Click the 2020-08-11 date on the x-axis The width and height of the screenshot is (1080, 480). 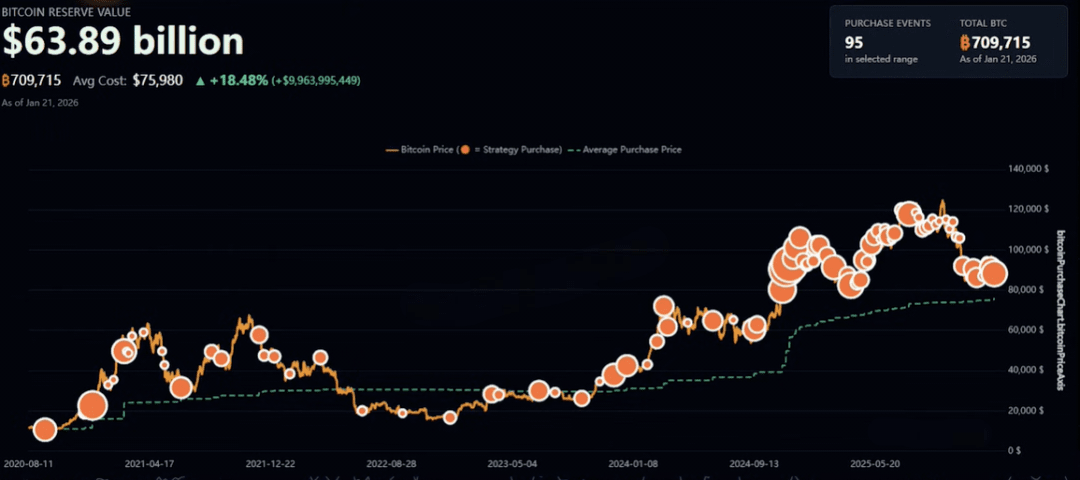pyautogui.click(x=28, y=464)
